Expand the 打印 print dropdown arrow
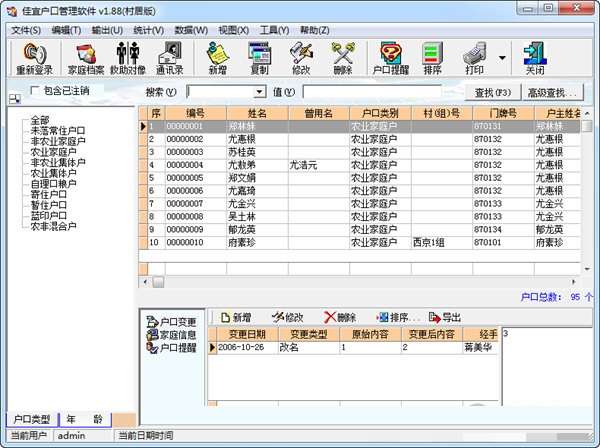Viewport: 600px width, 448px height. tap(502, 58)
